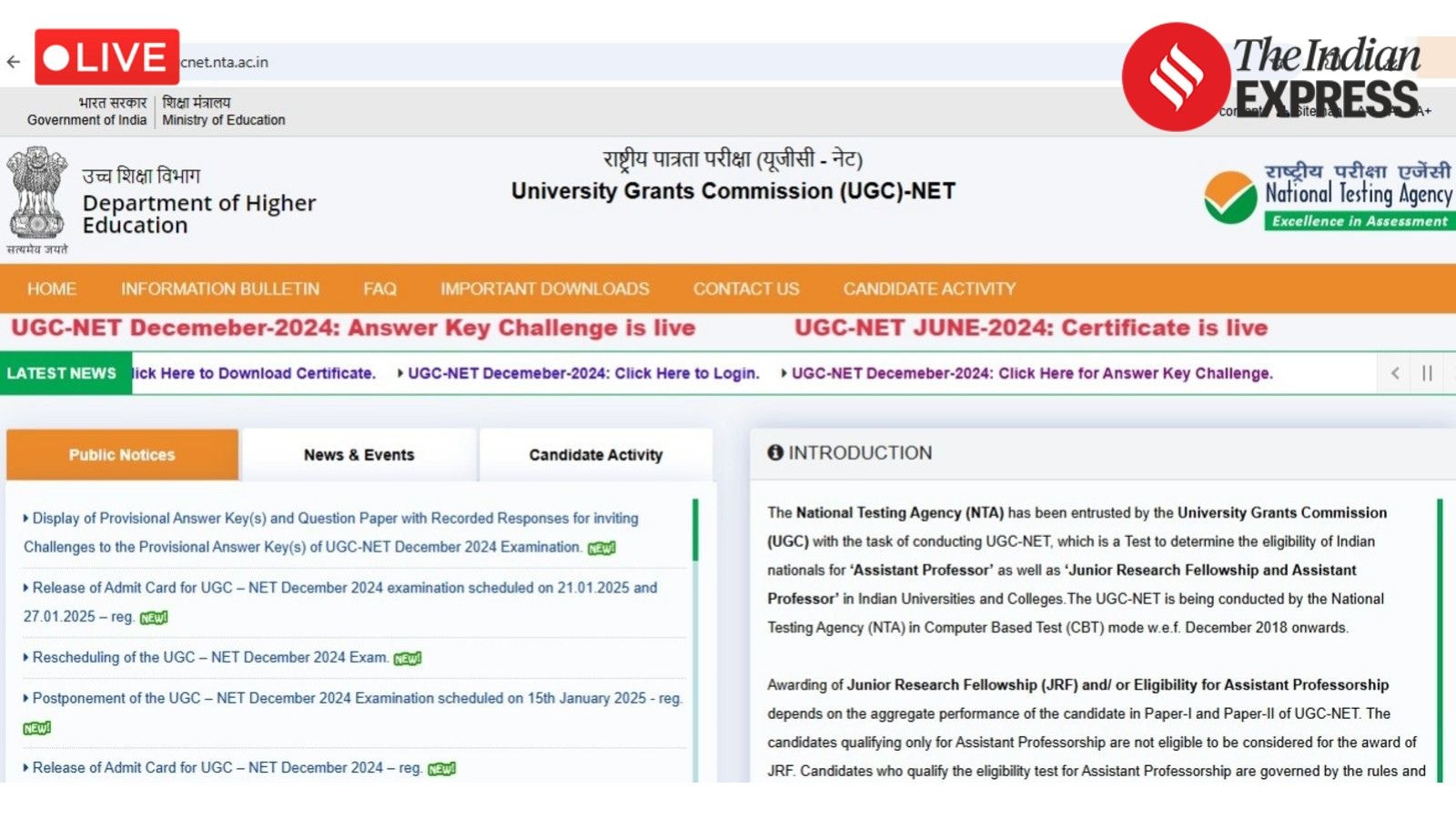Click the NEW icon beside admit card notice
The image size is (1456, 819).
point(152,615)
